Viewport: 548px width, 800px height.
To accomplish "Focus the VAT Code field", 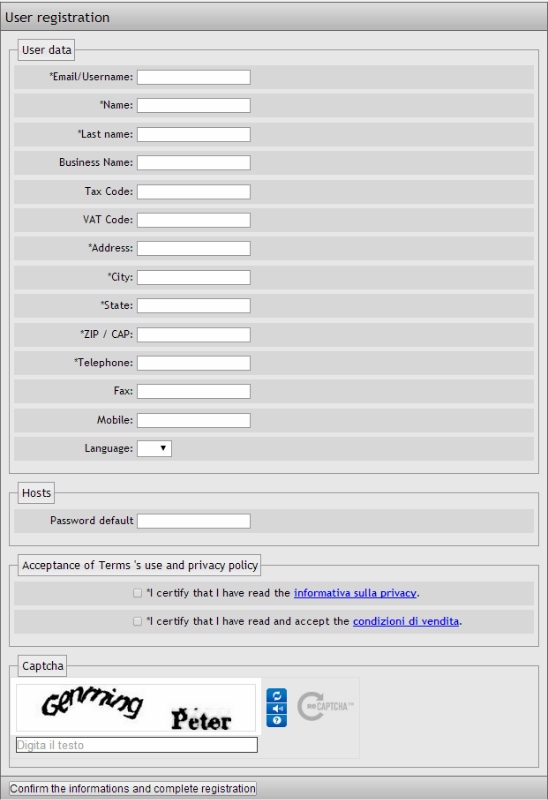I will [x=194, y=220].
